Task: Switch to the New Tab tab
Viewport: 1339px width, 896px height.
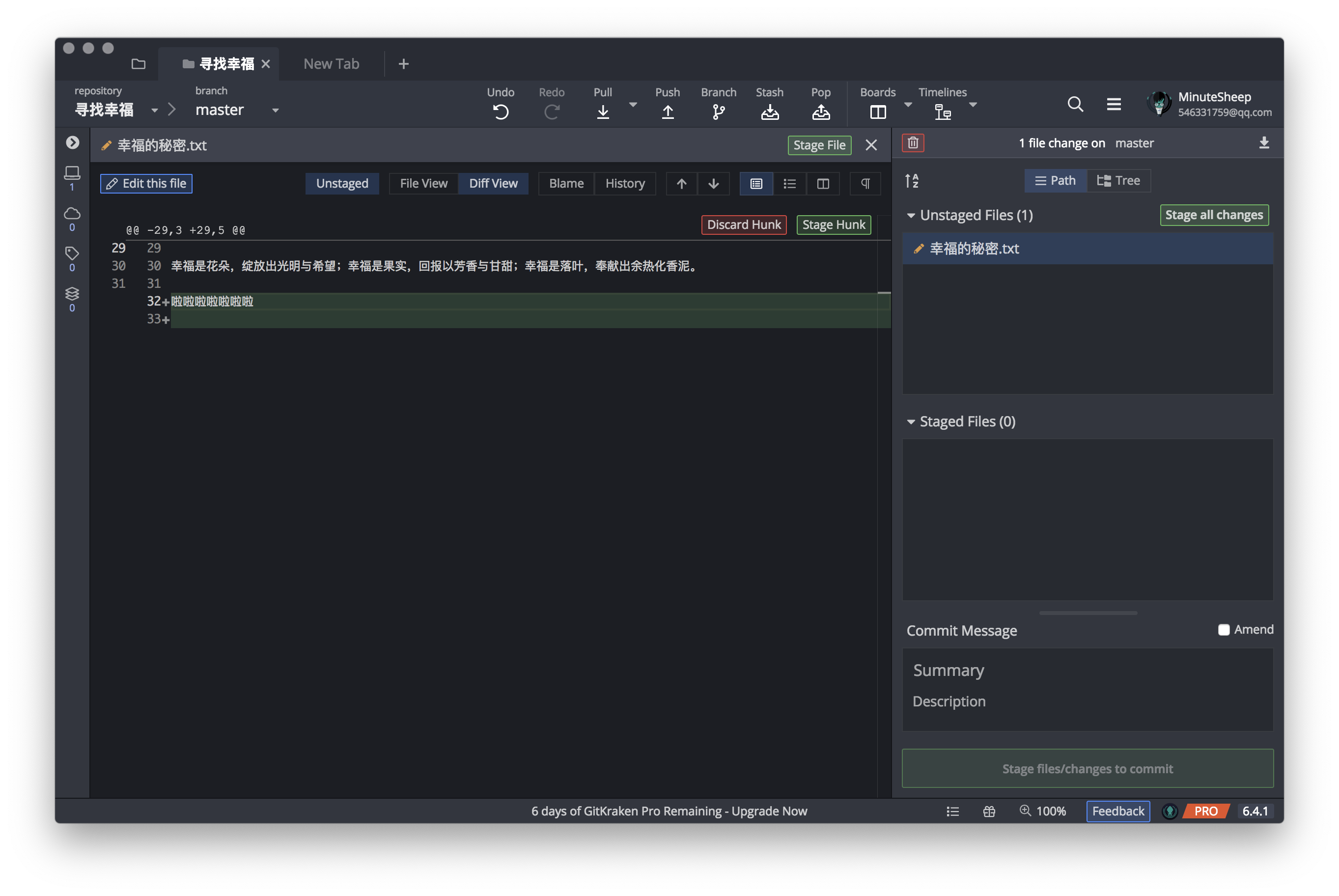Action: coord(332,64)
